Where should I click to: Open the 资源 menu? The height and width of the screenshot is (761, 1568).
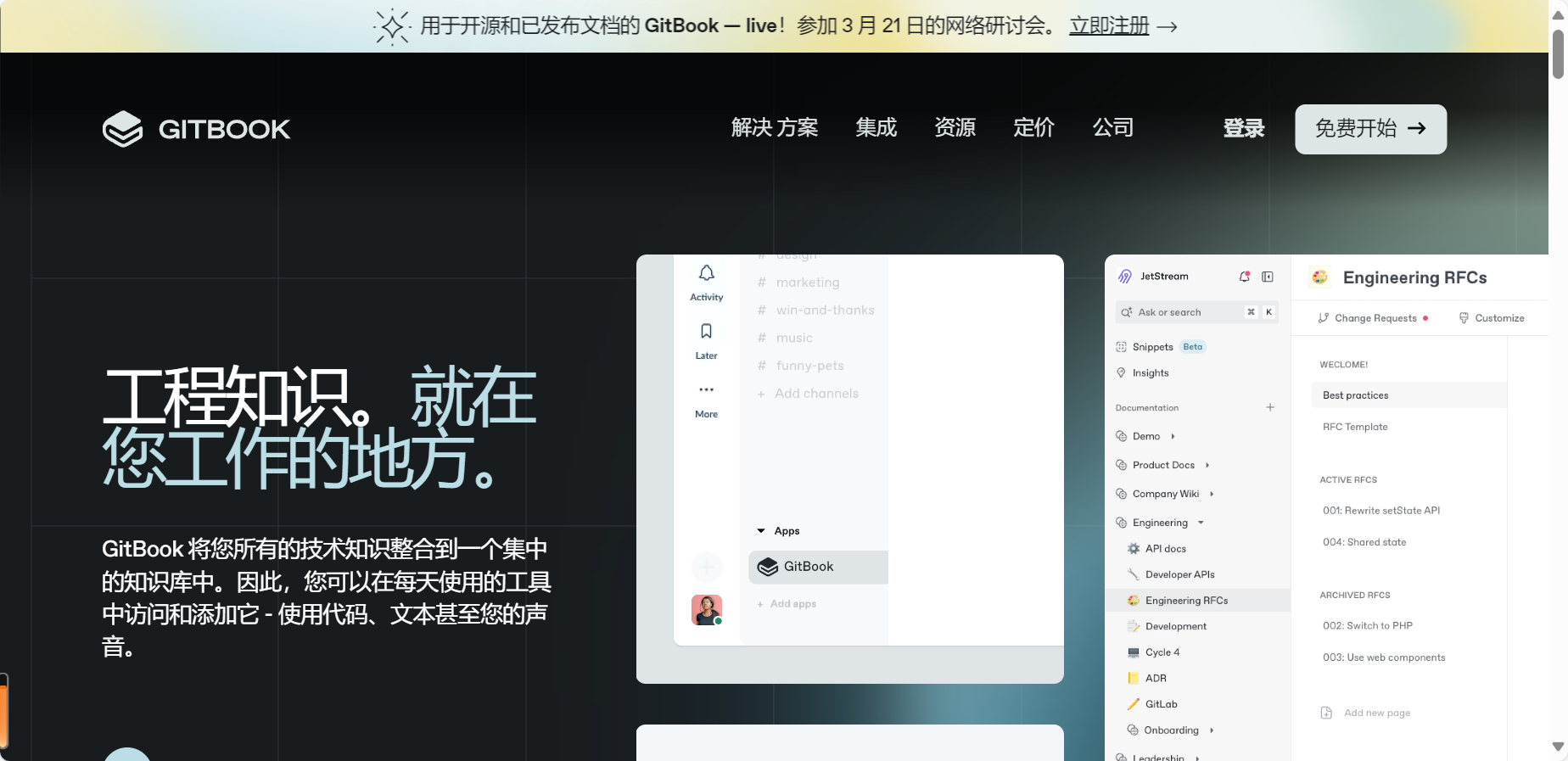955,128
